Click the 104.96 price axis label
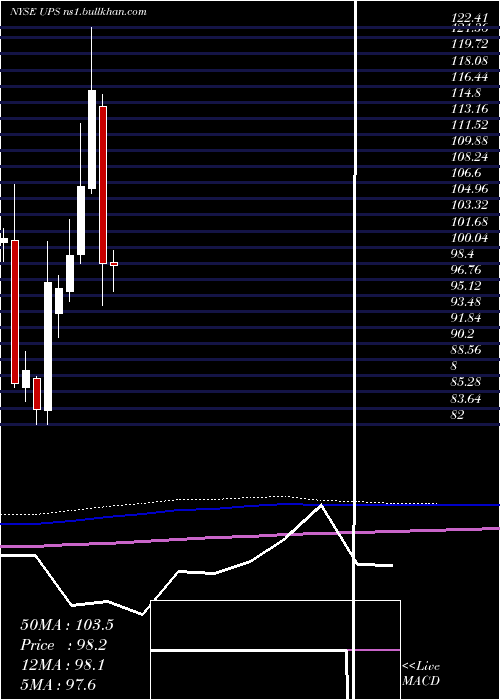The height and width of the screenshot is (700, 500). (469, 189)
